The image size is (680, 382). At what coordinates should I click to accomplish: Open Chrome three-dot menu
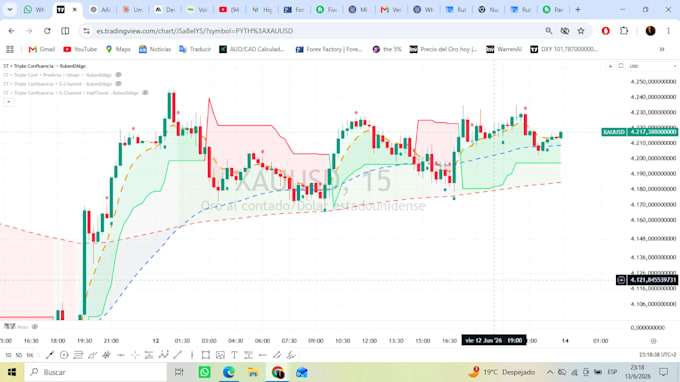668,31
